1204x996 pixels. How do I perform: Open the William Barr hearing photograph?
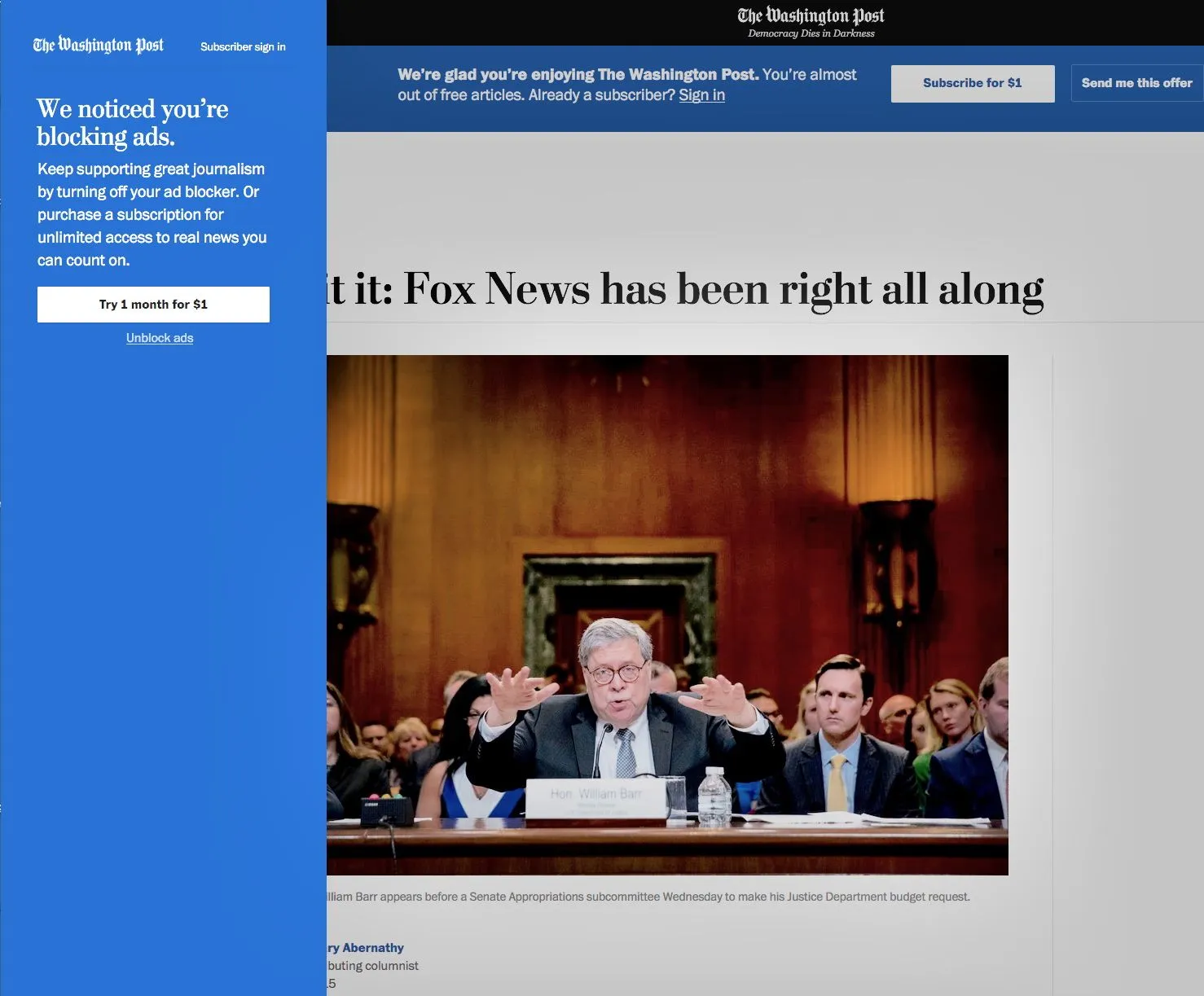point(666,614)
